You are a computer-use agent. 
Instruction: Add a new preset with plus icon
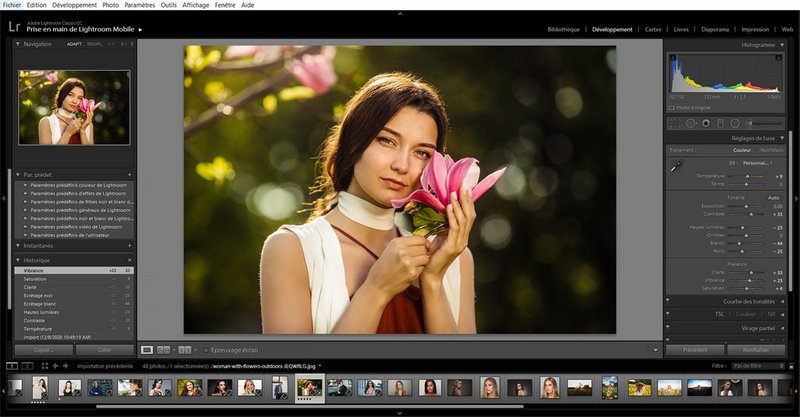[129, 174]
